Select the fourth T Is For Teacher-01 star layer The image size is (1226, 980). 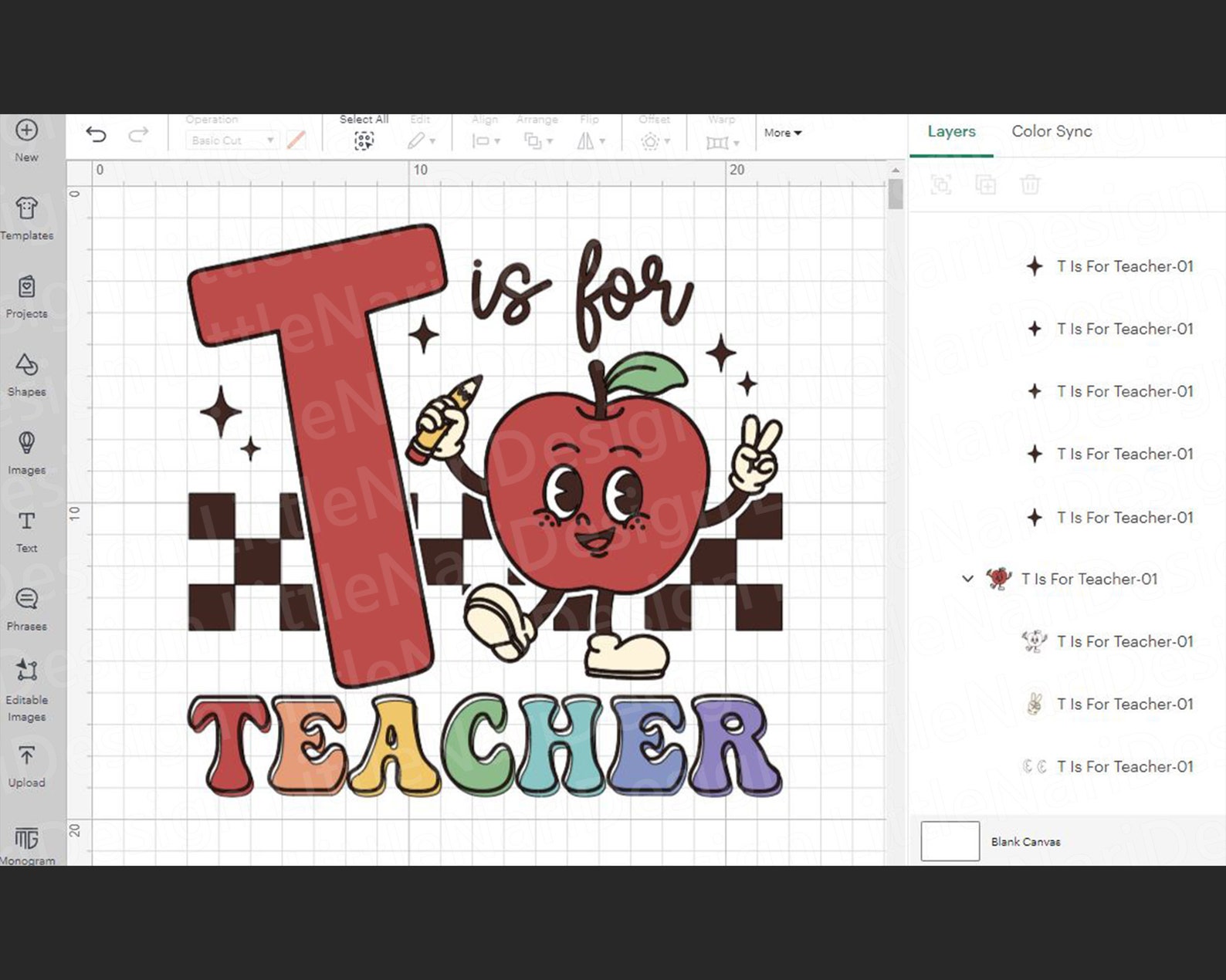coord(1109,454)
